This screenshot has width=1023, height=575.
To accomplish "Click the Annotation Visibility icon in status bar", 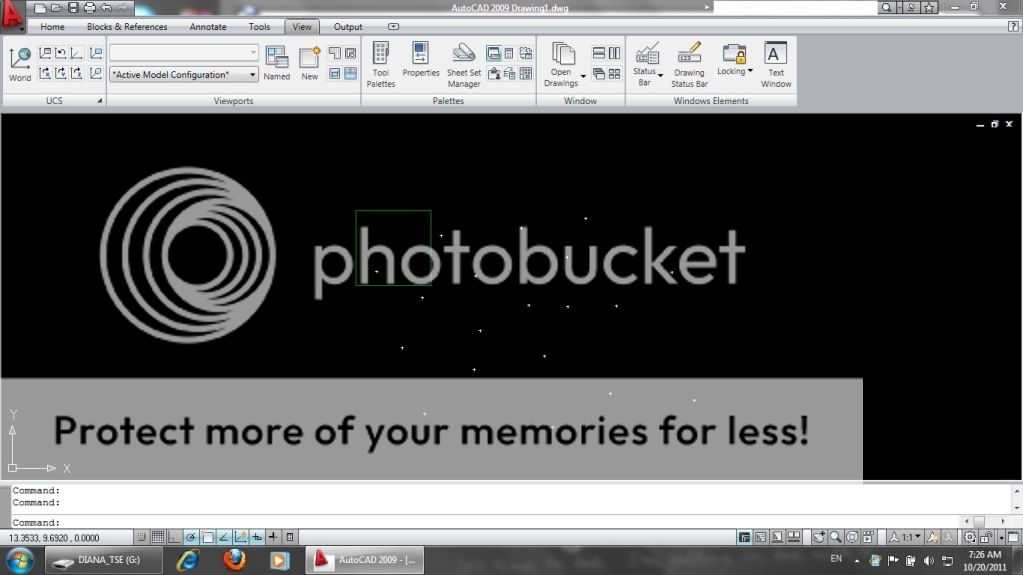I will click(x=933, y=537).
